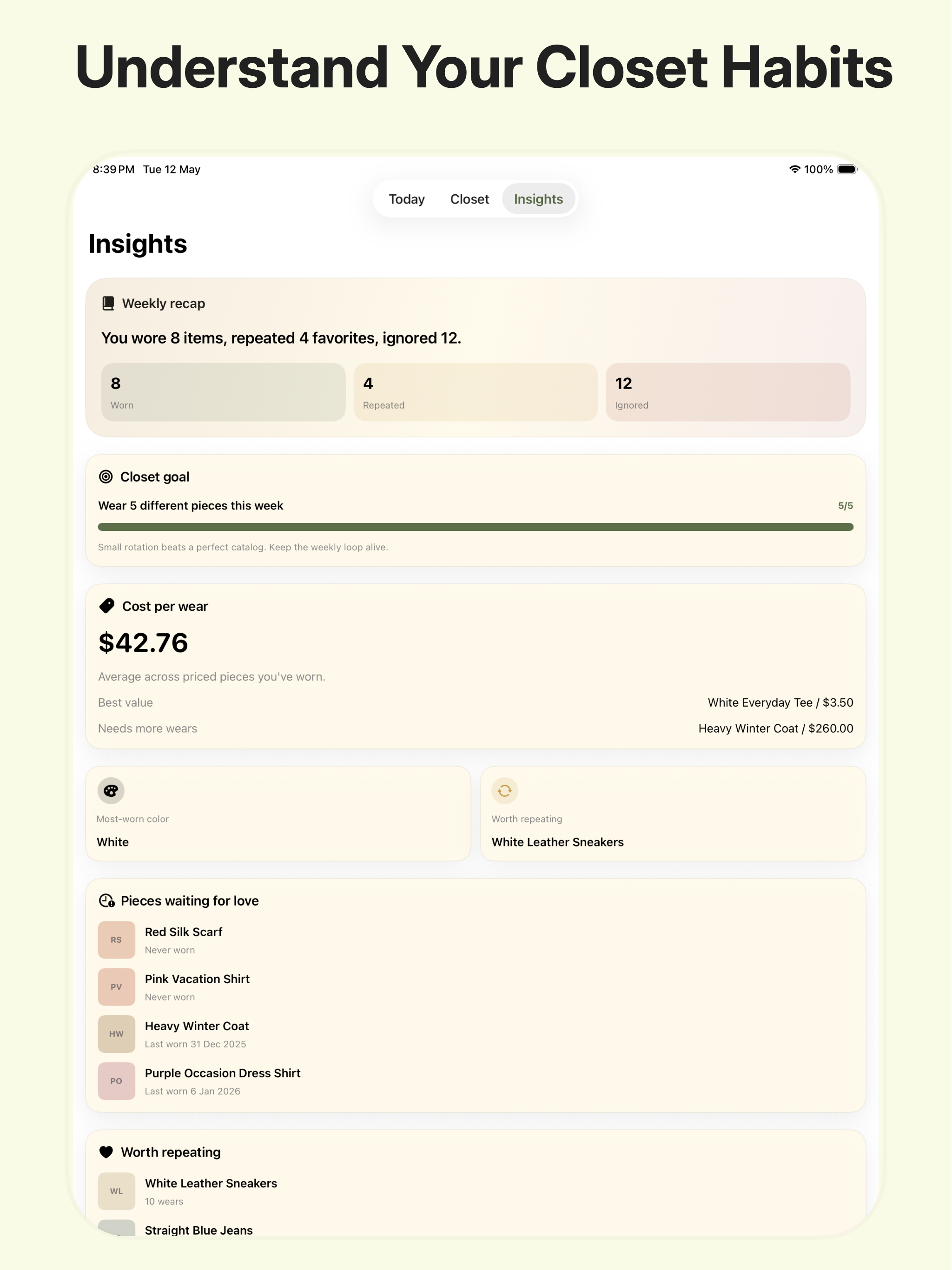Select the Insights tab
The width and height of the screenshot is (952, 1270).
click(x=539, y=199)
